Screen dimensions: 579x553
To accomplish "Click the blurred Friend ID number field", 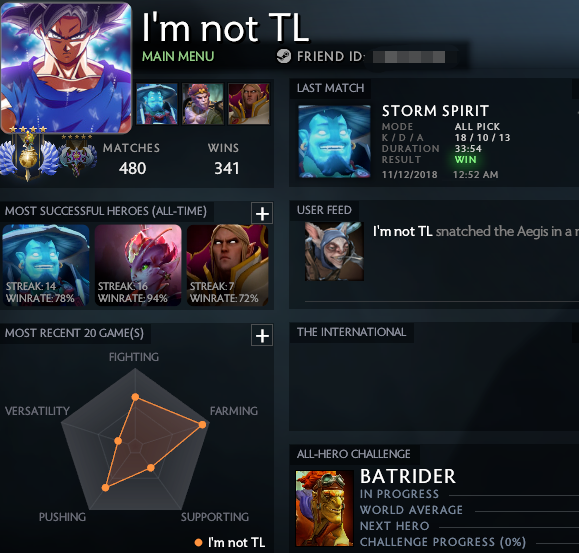I will tap(409, 57).
